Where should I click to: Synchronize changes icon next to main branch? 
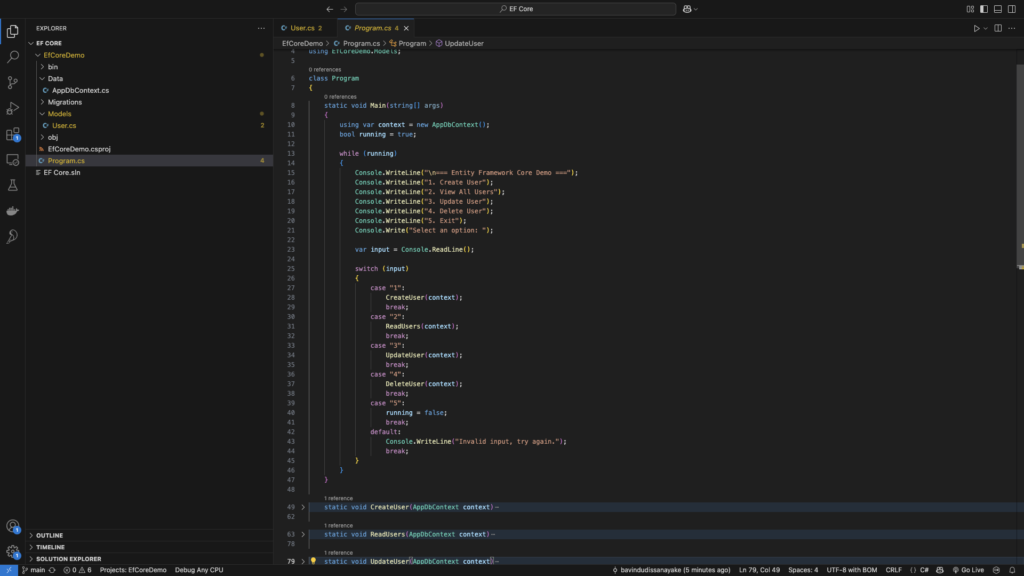pos(52,570)
